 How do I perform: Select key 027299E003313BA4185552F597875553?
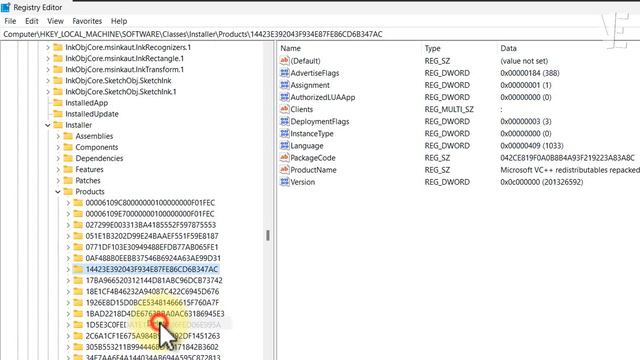[x=151, y=225]
